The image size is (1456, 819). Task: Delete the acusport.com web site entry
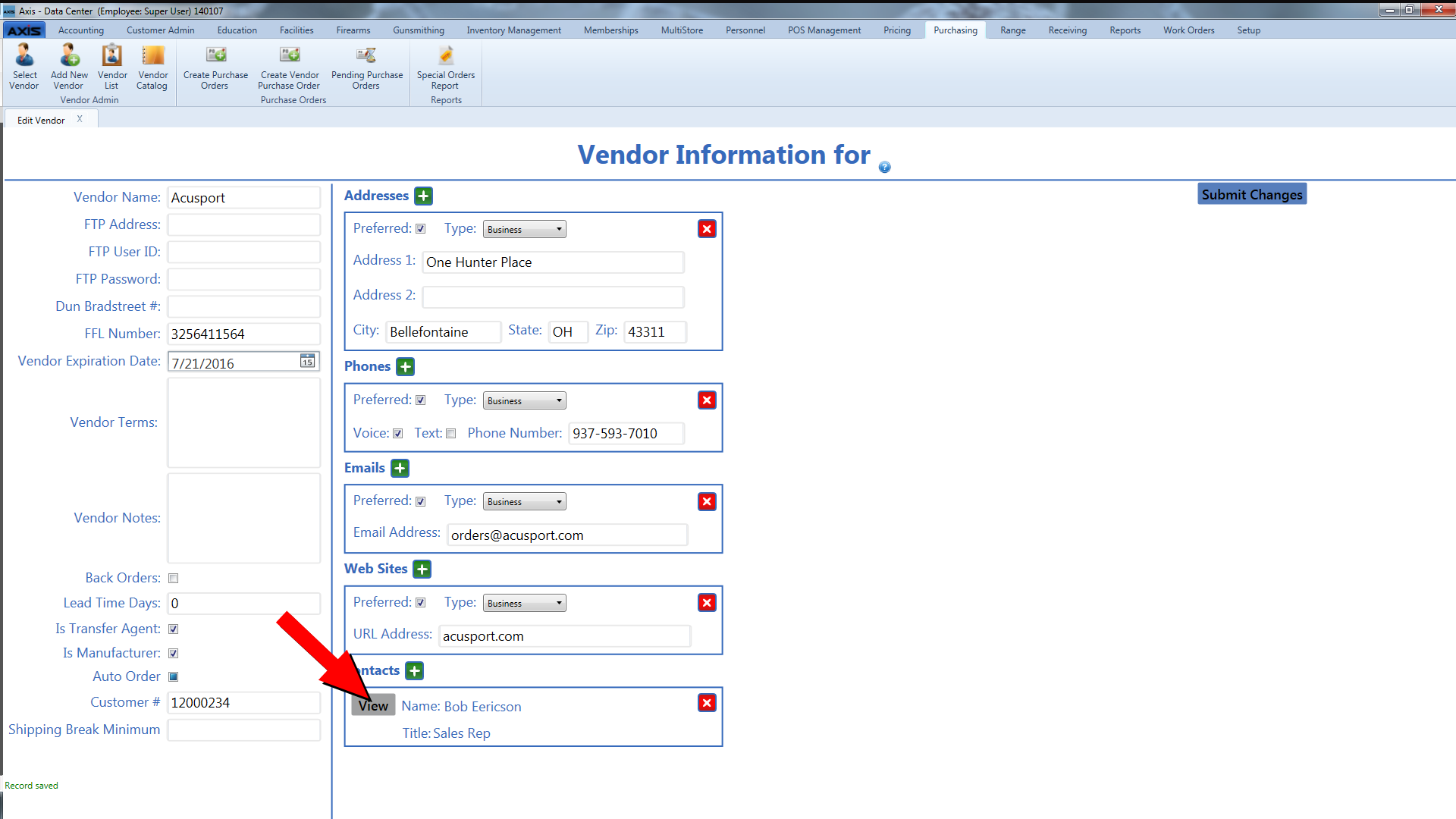coord(707,603)
